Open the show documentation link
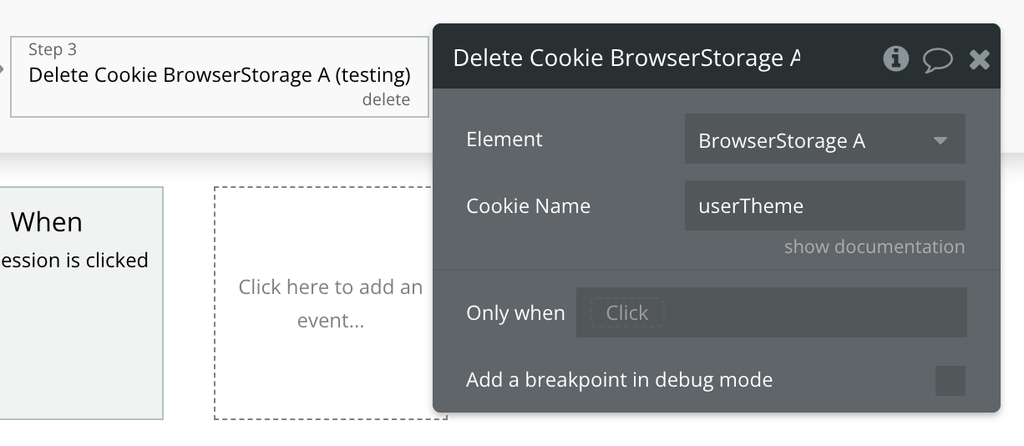Screen dimensions: 1024x446 coord(874,247)
